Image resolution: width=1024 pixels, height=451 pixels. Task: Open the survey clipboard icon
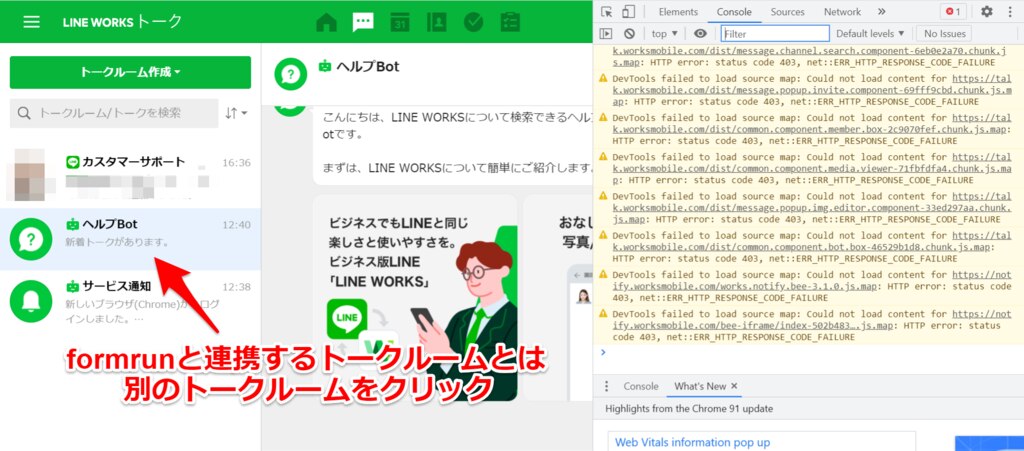click(510, 22)
